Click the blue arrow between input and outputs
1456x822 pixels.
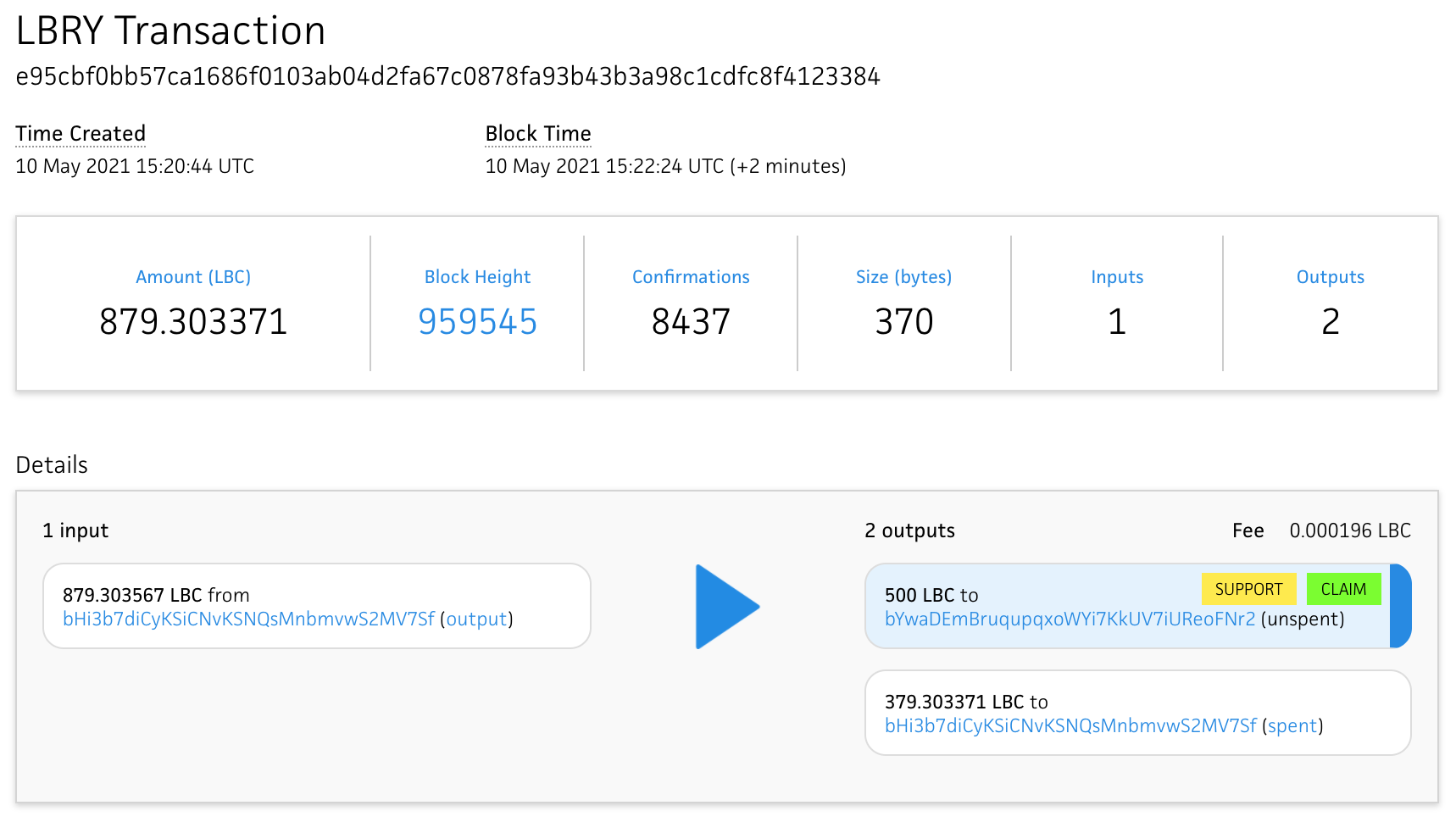tap(727, 607)
